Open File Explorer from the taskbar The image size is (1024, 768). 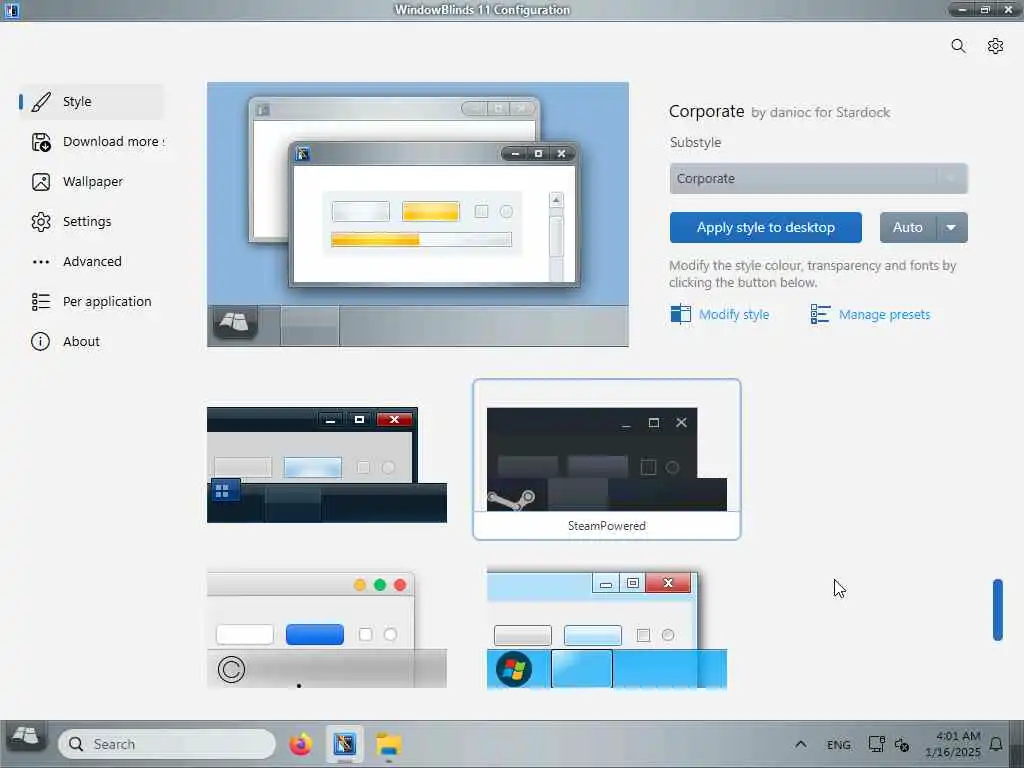(x=389, y=744)
